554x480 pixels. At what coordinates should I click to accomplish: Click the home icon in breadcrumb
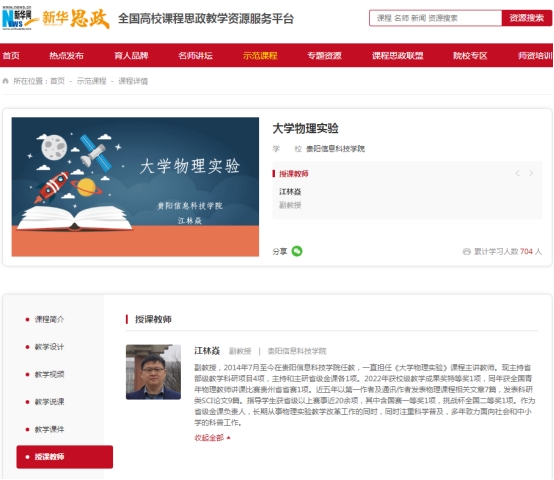point(5,81)
